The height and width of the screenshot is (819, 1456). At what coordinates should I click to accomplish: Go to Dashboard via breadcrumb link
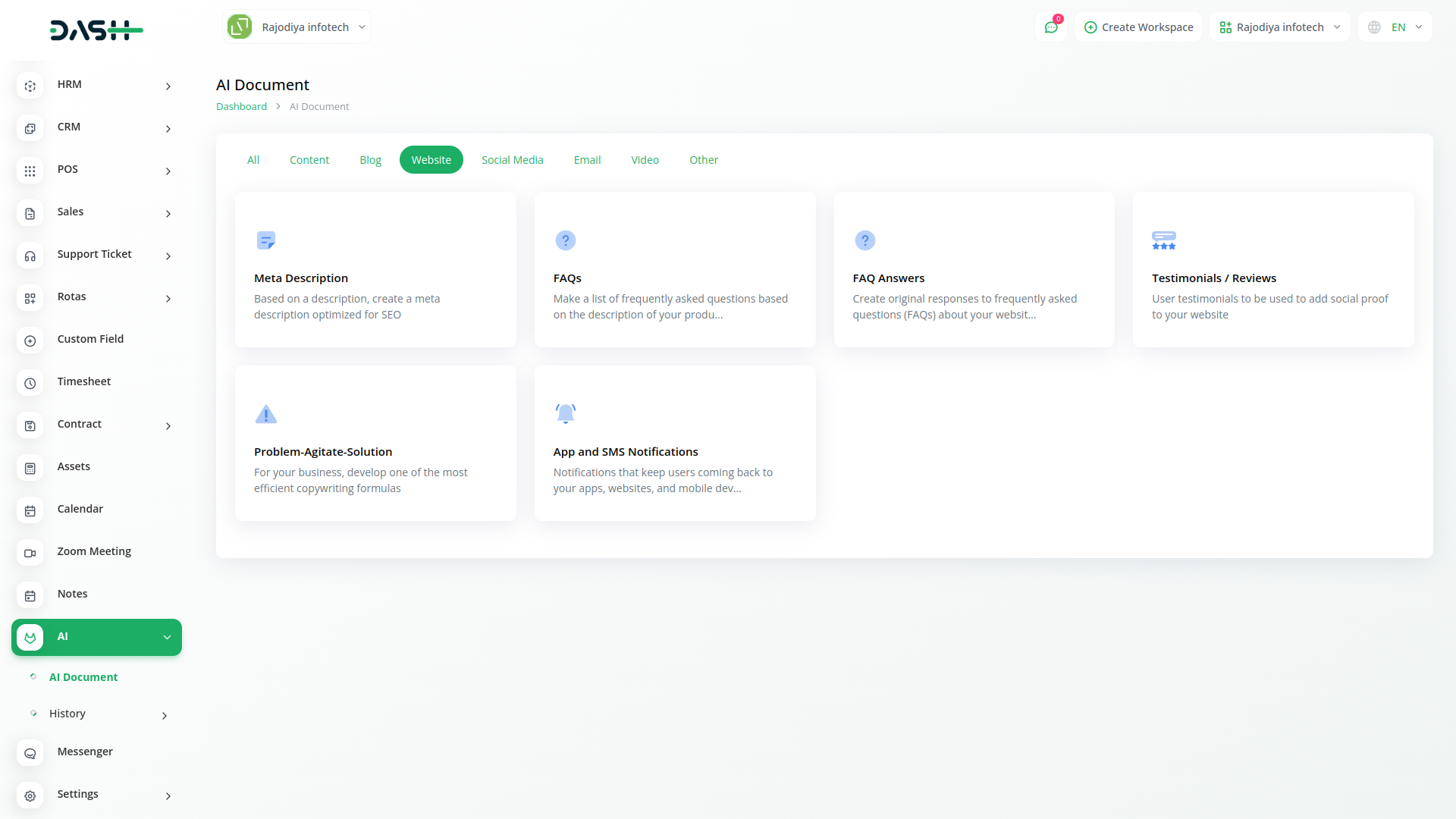click(241, 107)
